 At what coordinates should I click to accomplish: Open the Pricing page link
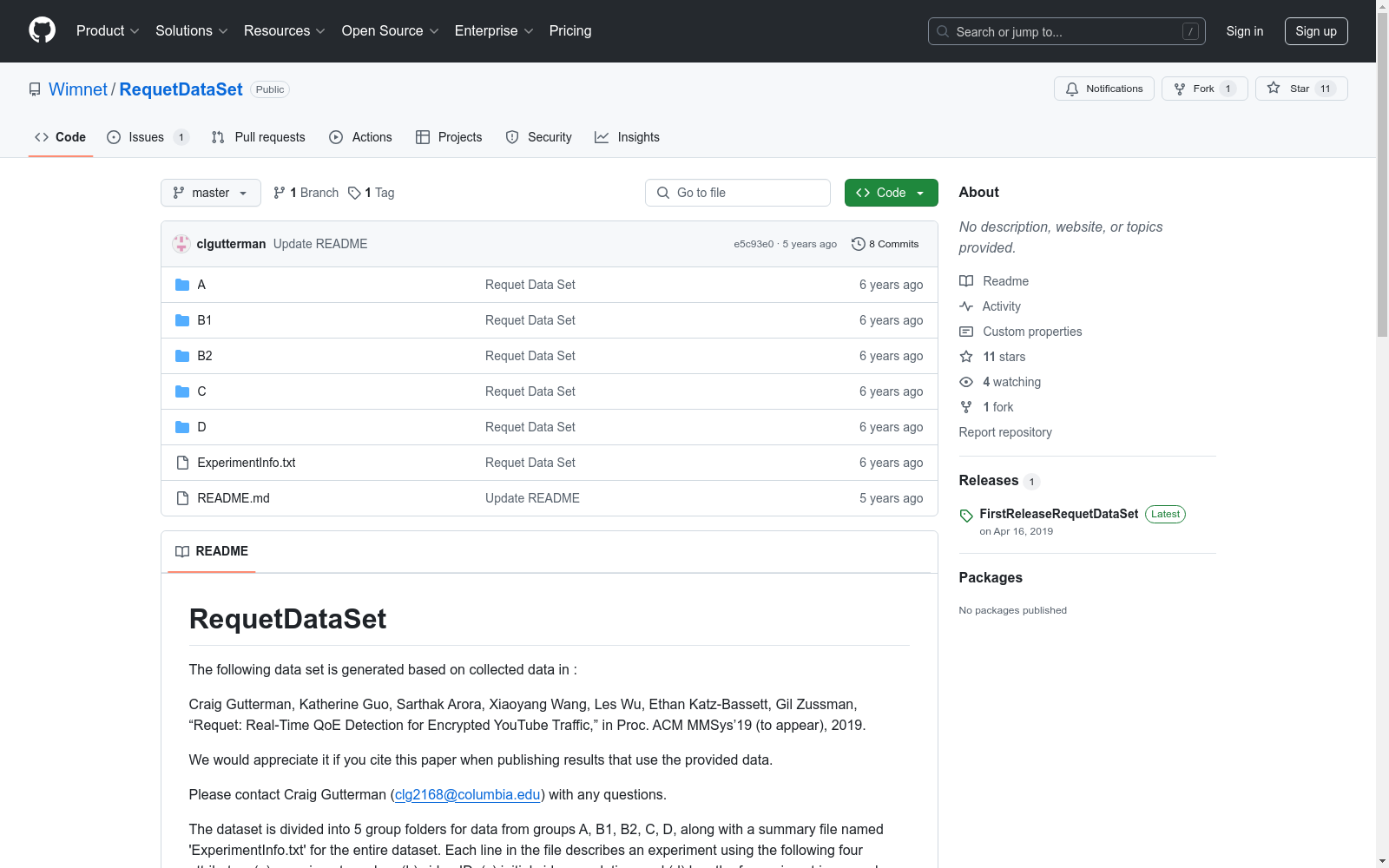570,30
